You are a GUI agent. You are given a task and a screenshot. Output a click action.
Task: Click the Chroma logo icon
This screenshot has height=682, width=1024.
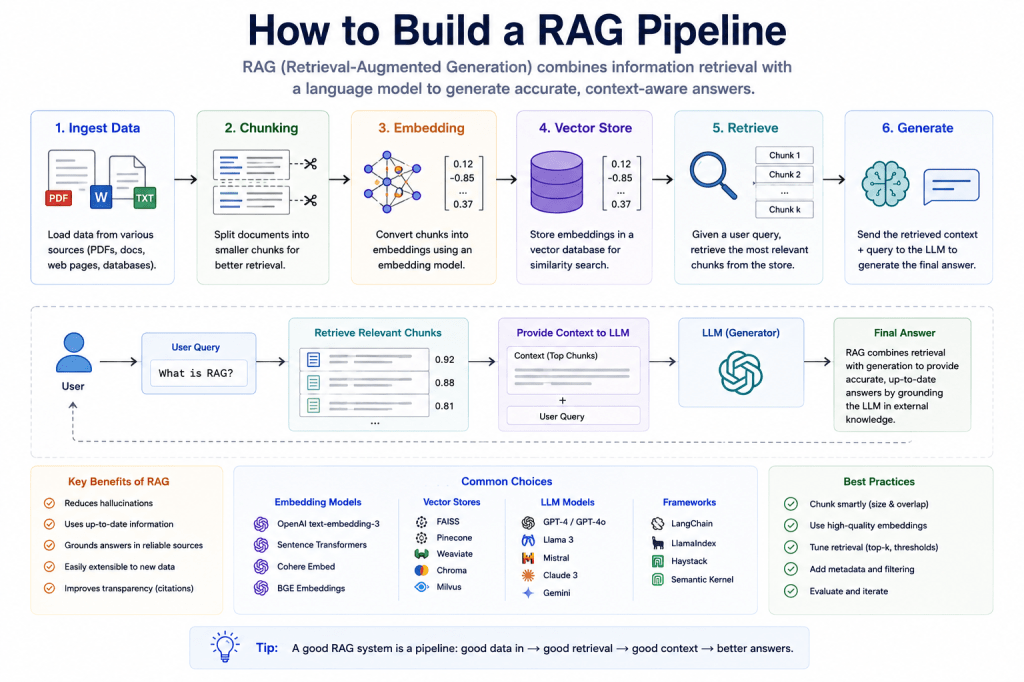pyautogui.click(x=422, y=570)
